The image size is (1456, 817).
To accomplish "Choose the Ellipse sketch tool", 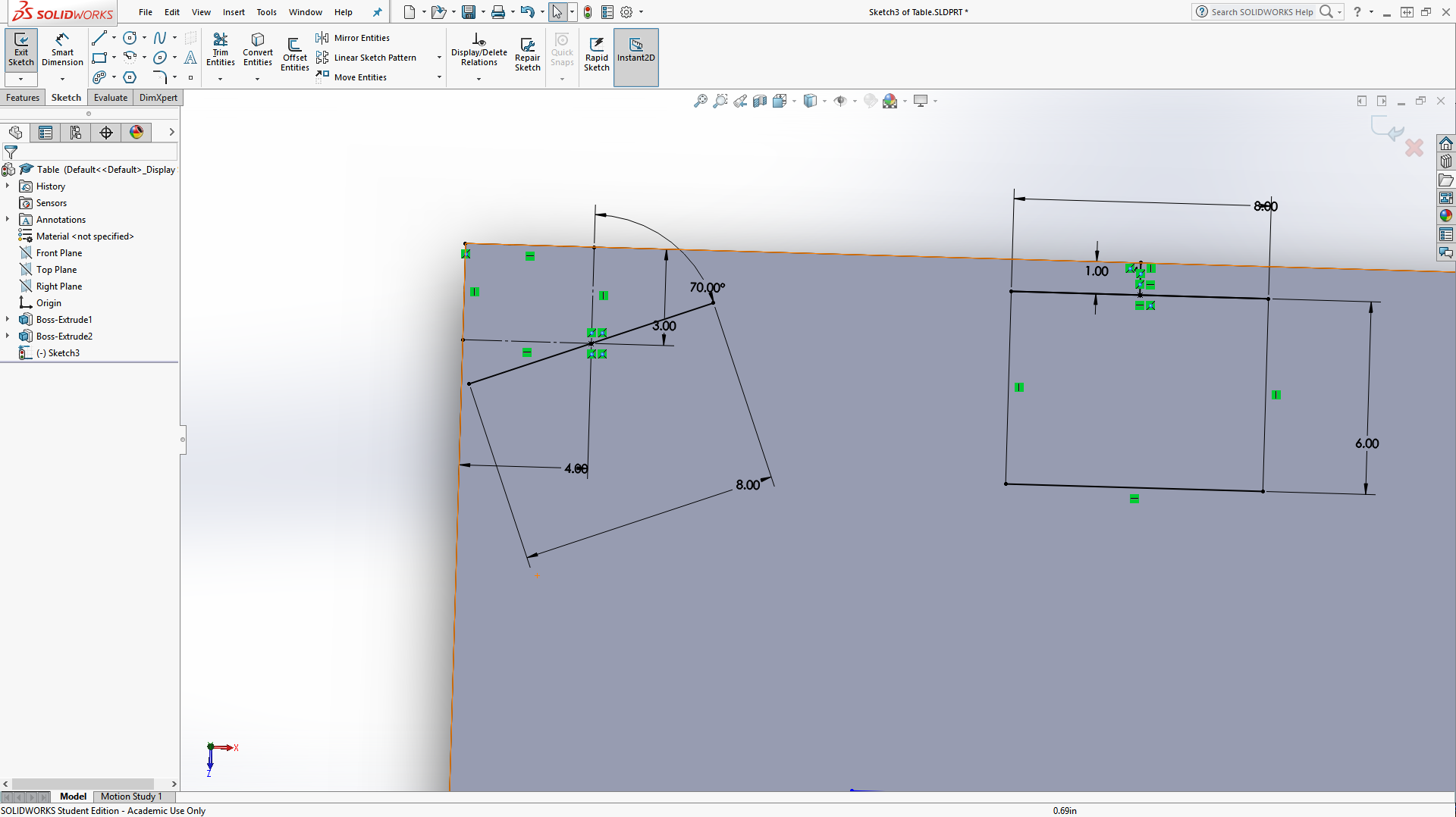I will point(160,58).
